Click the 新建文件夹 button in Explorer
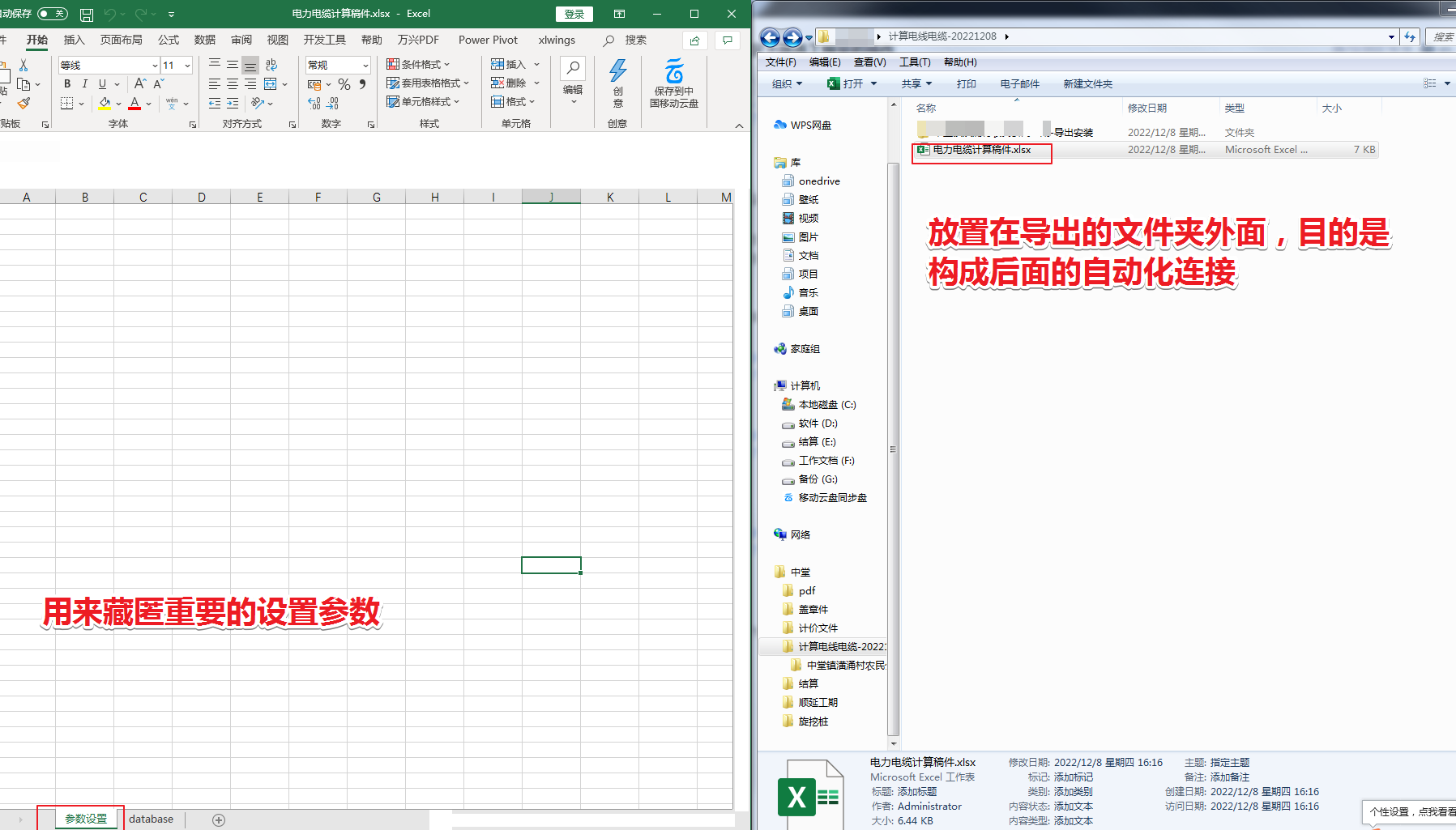Screen dimensions: 1456x830 [x=1088, y=83]
